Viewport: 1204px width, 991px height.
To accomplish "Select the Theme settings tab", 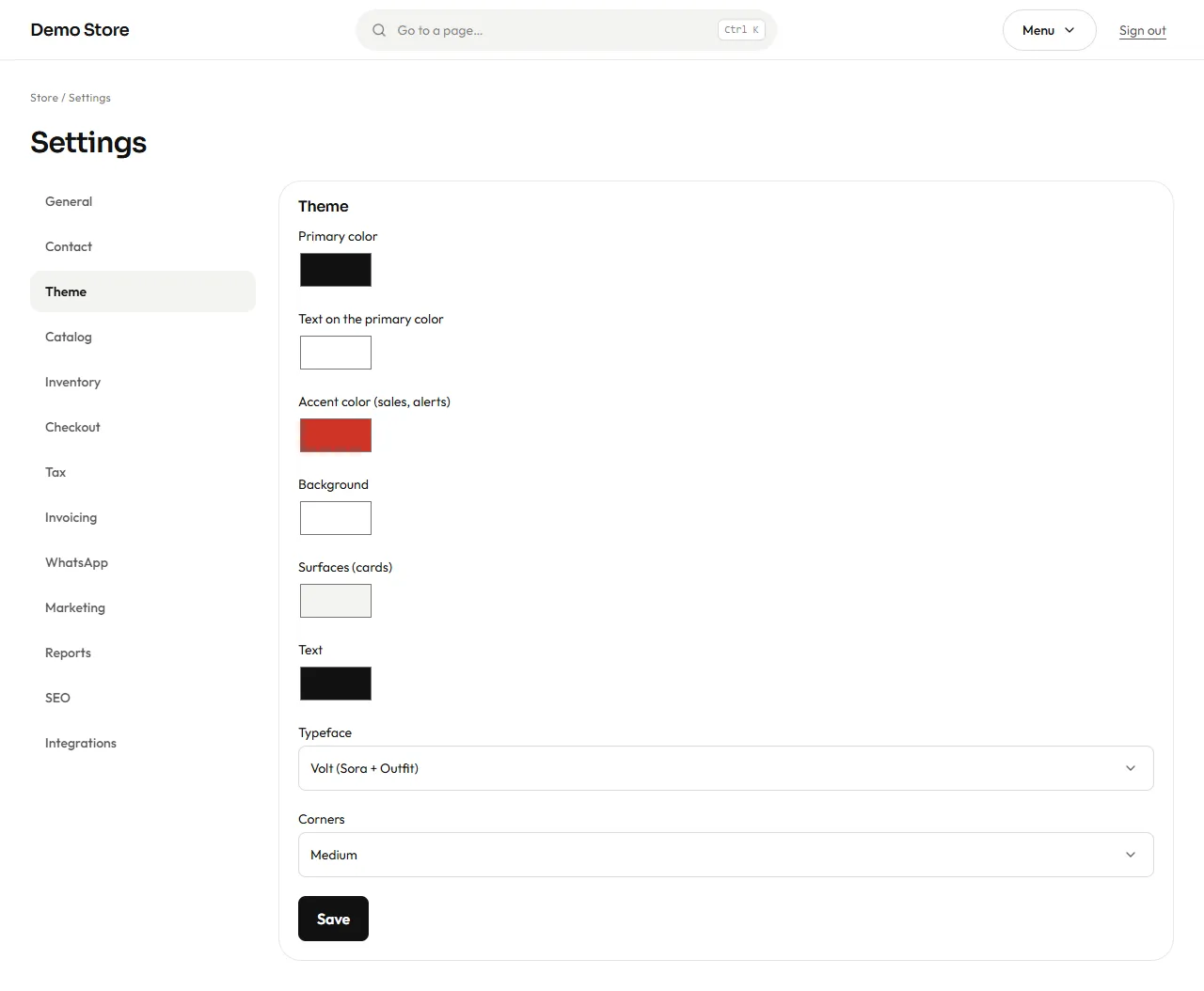I will coord(143,291).
